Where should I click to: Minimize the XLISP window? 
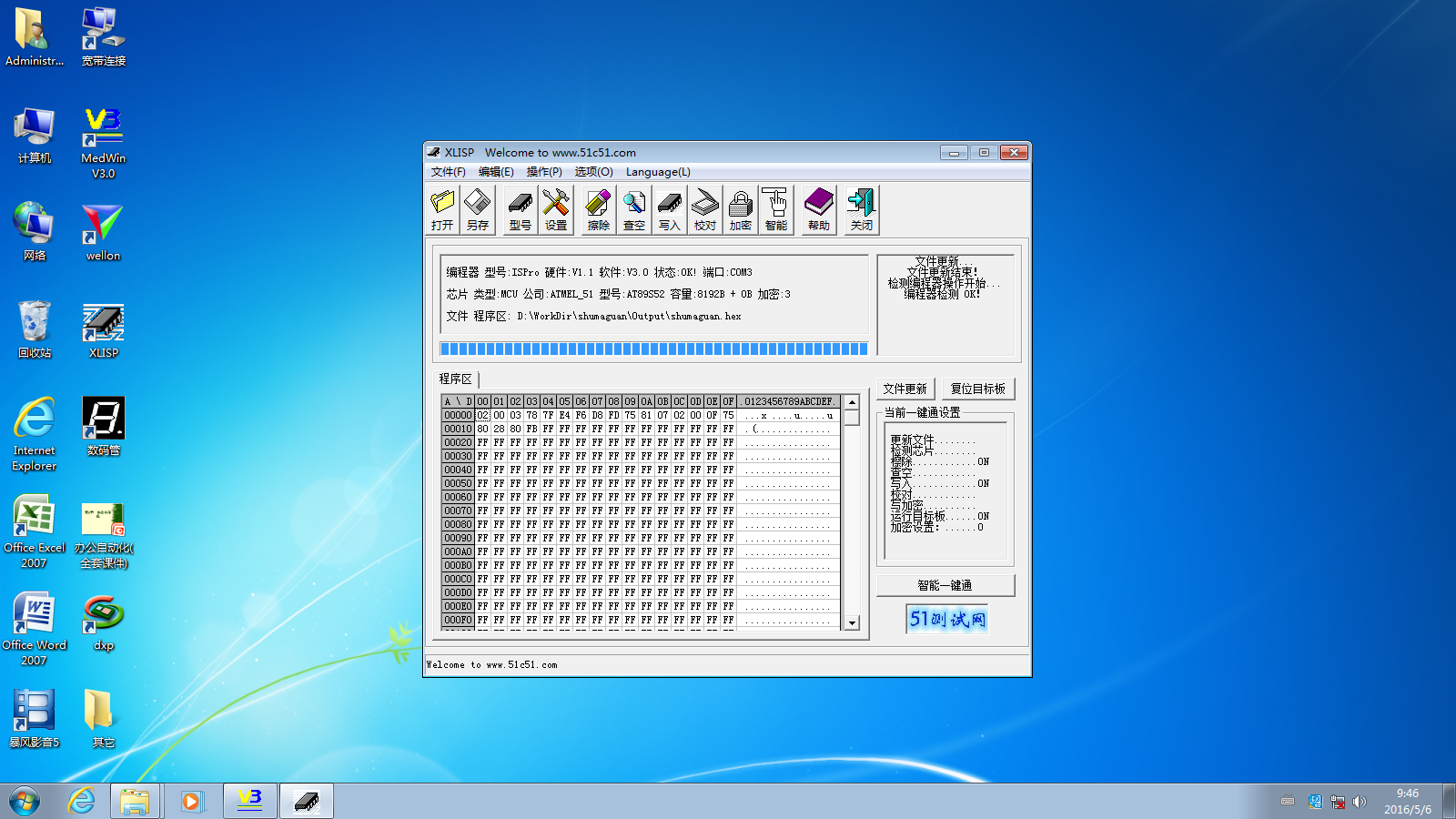[954, 153]
